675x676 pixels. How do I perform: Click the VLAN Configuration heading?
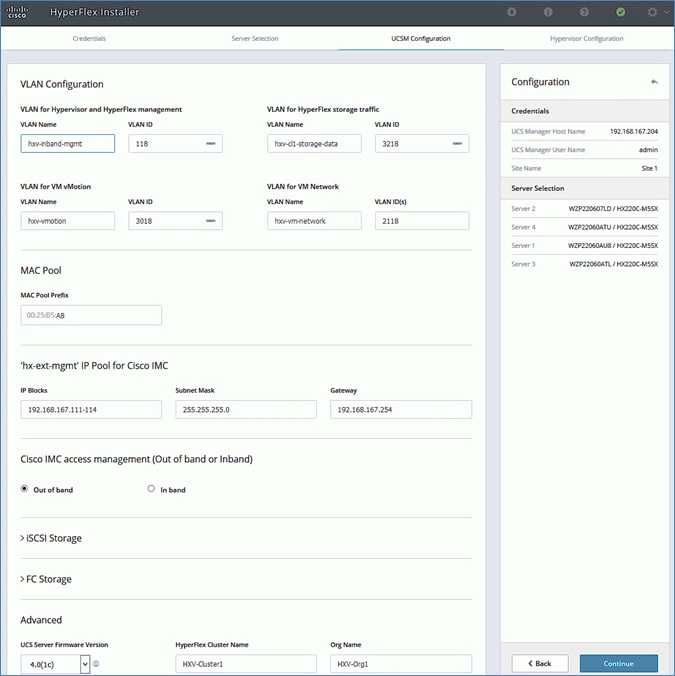[x=62, y=84]
